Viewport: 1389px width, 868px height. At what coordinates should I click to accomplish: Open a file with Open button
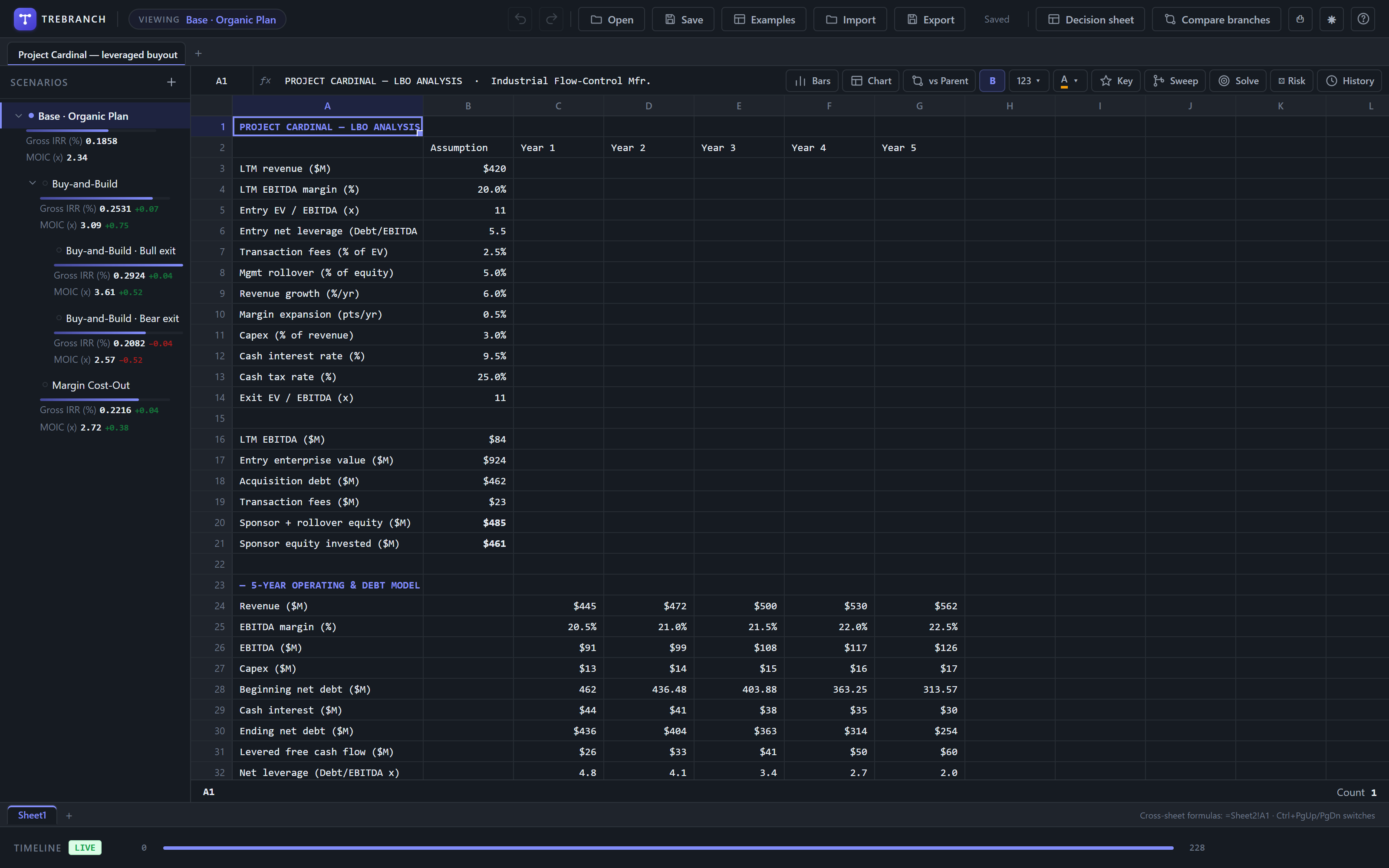point(611,19)
